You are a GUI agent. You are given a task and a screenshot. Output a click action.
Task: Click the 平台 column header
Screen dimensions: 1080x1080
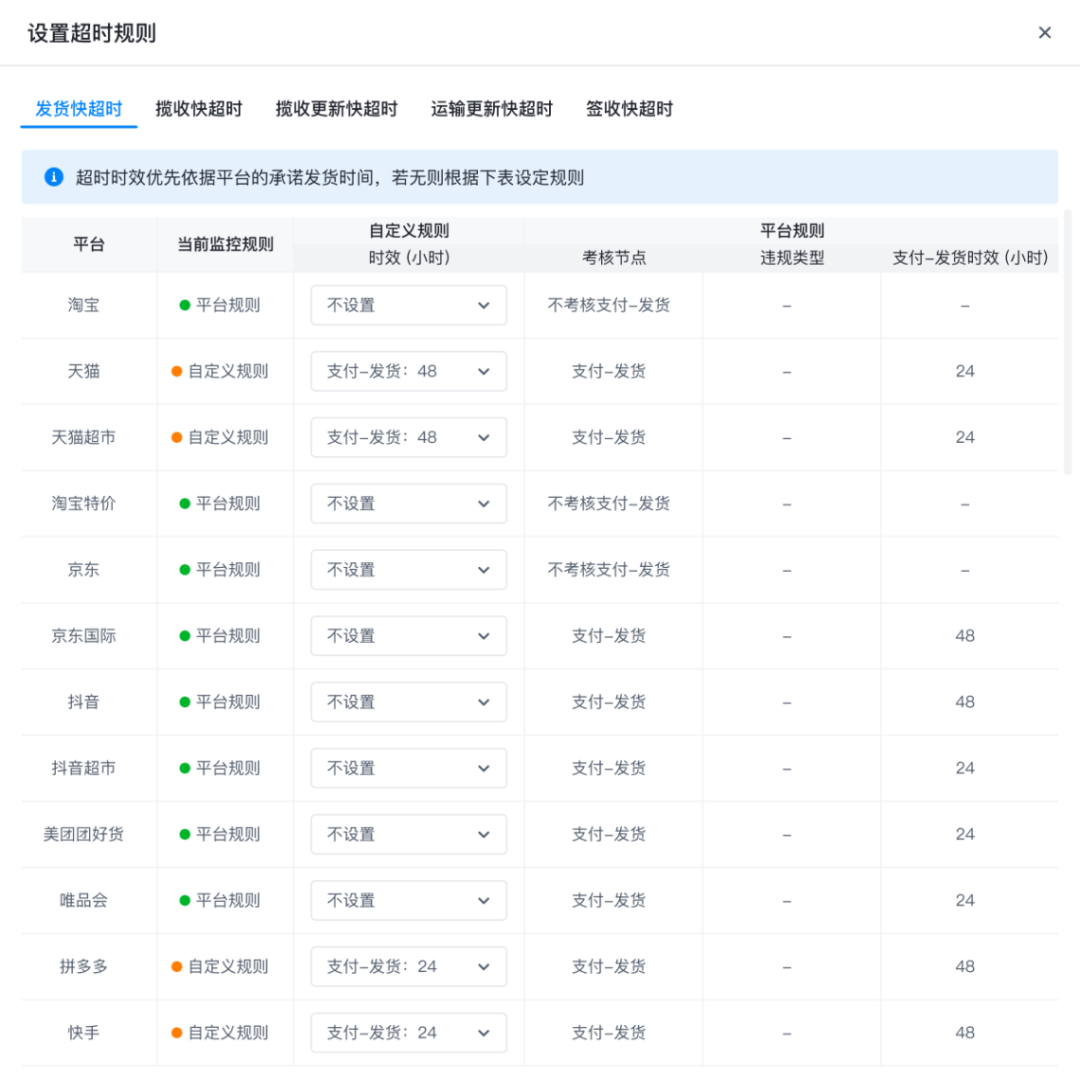click(89, 245)
